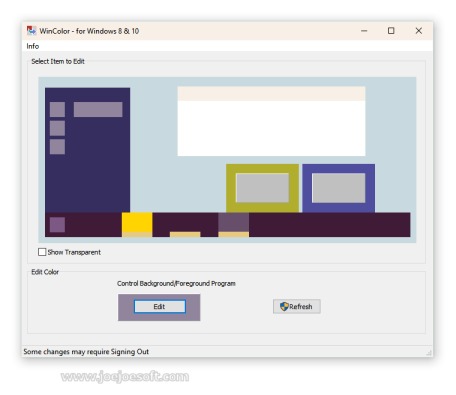Viewport: 456px width, 395px height.
Task: Click the Refresh button
Action: point(297,306)
